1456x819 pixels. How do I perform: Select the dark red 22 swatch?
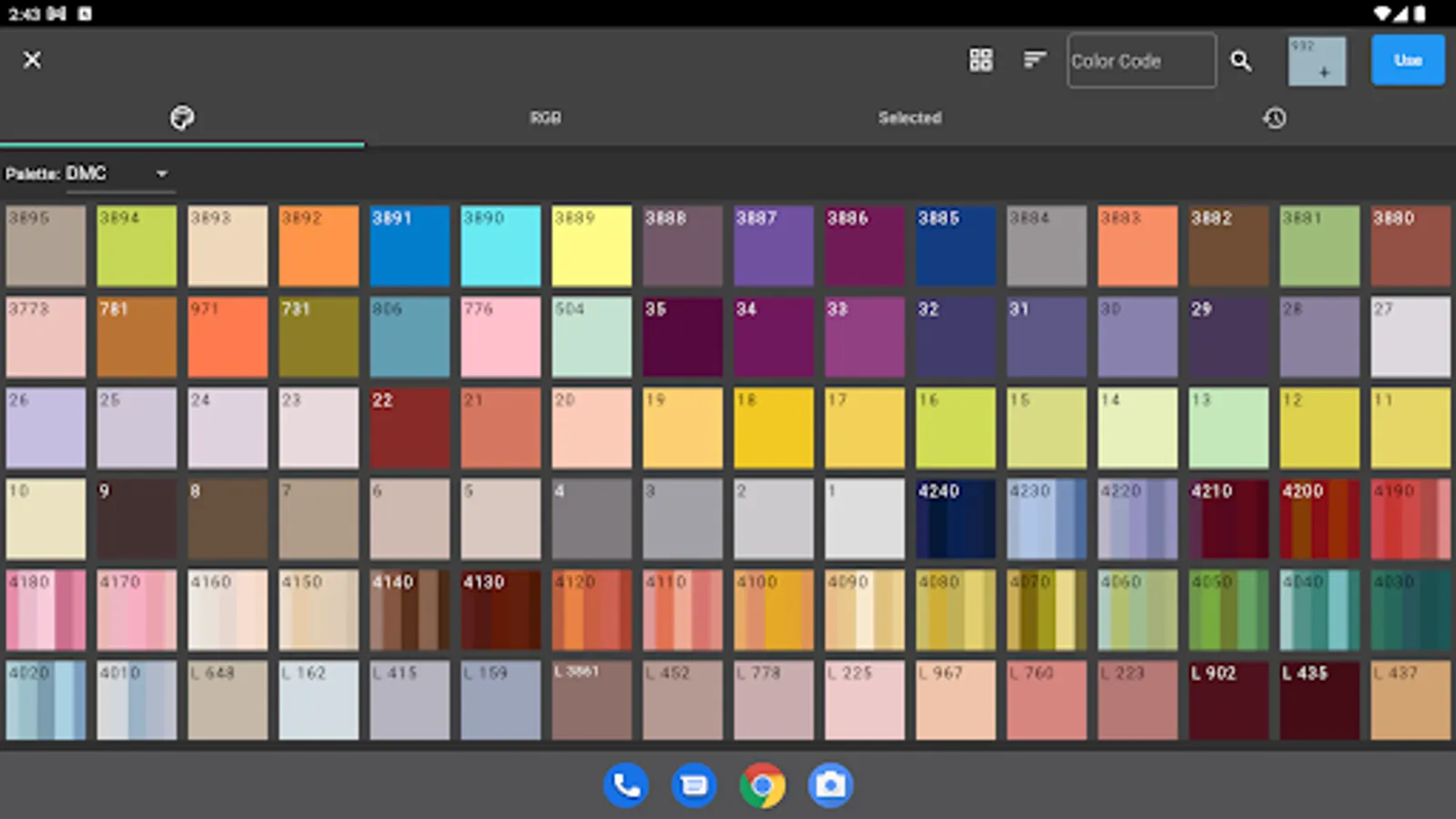(x=409, y=429)
